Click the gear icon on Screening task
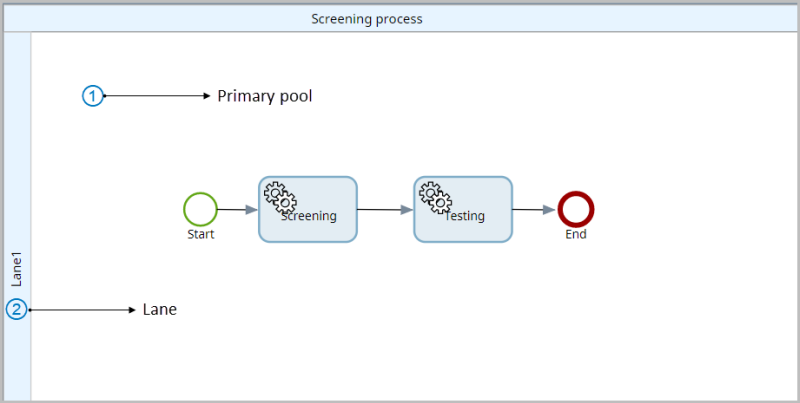The width and height of the screenshot is (800, 403). [277, 196]
